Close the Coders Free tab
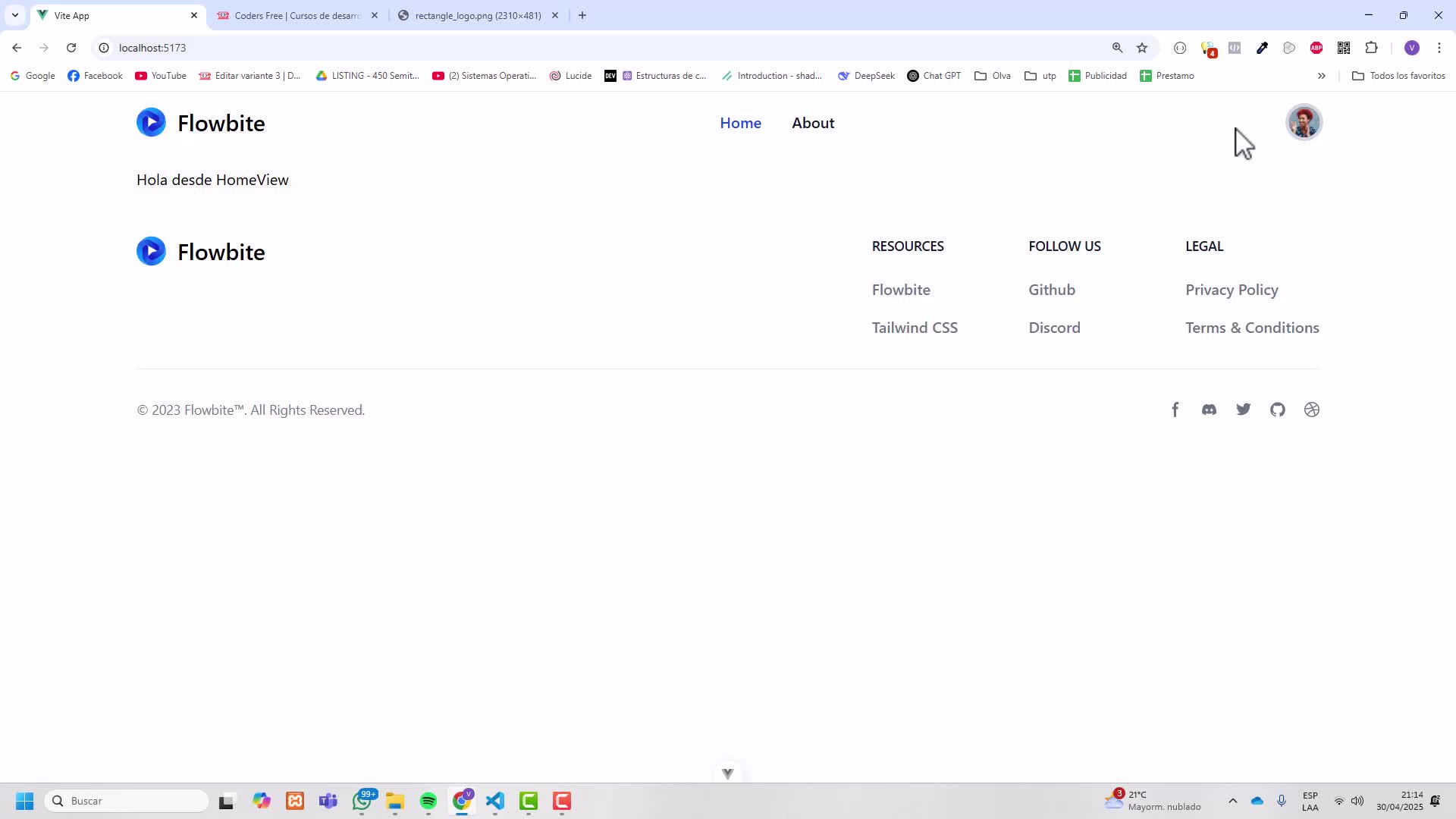1456x819 pixels. (375, 15)
